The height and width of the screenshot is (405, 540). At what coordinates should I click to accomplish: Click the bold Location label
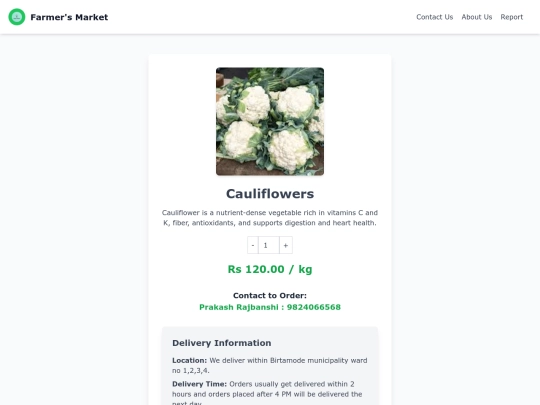point(189,361)
